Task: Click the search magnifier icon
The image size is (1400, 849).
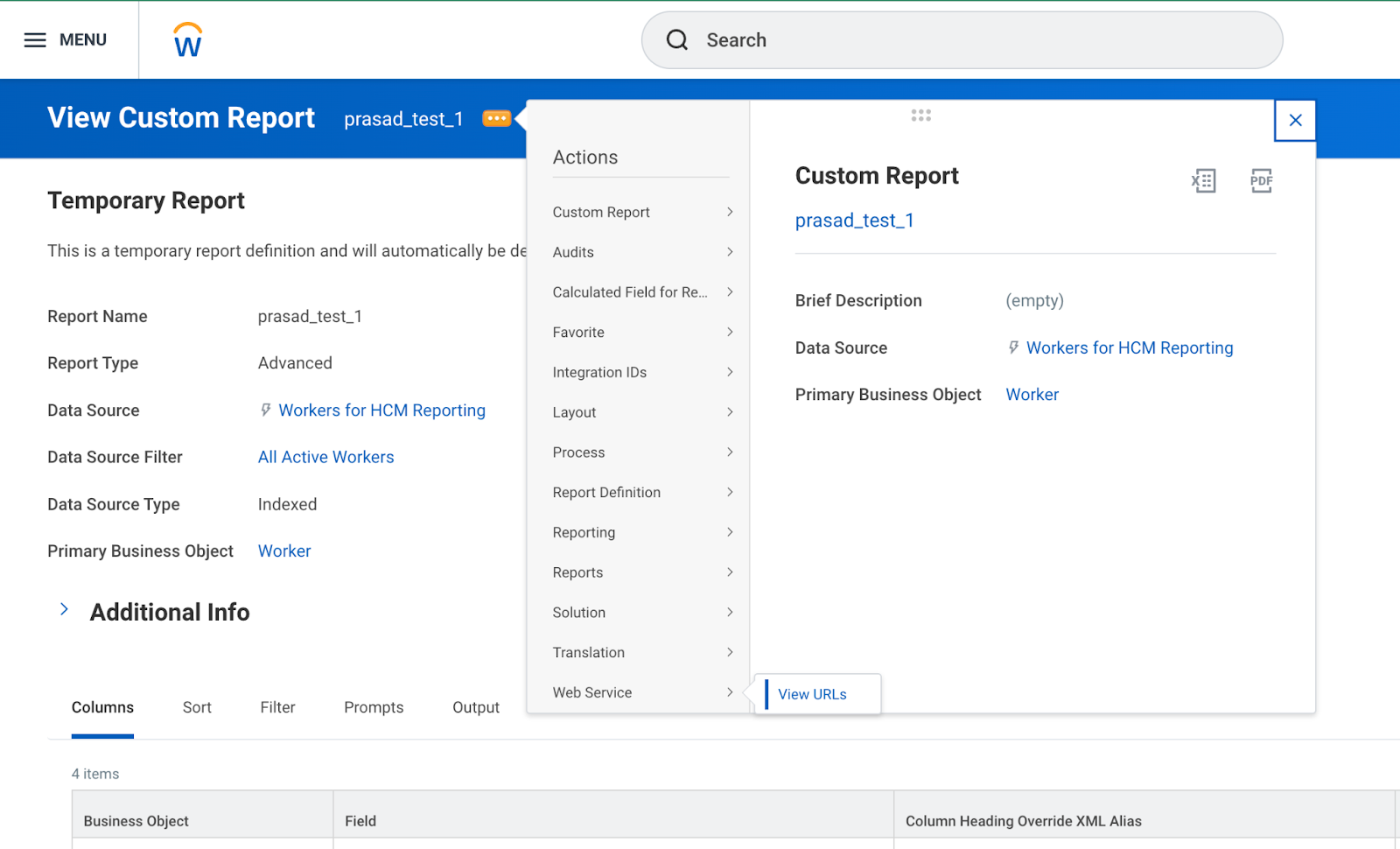Action: (677, 40)
